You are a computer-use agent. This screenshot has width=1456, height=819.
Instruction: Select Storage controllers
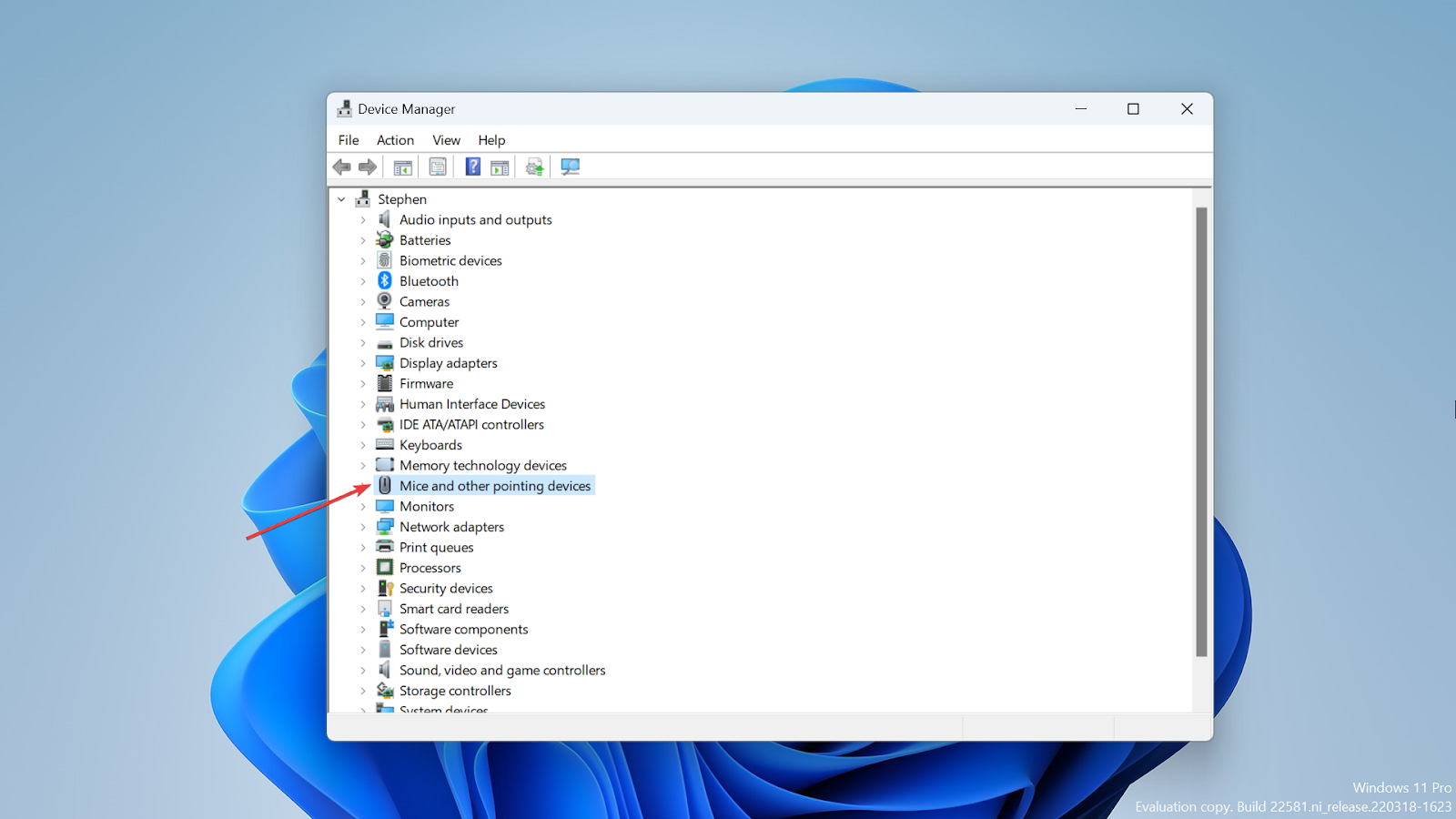pyautogui.click(x=455, y=691)
